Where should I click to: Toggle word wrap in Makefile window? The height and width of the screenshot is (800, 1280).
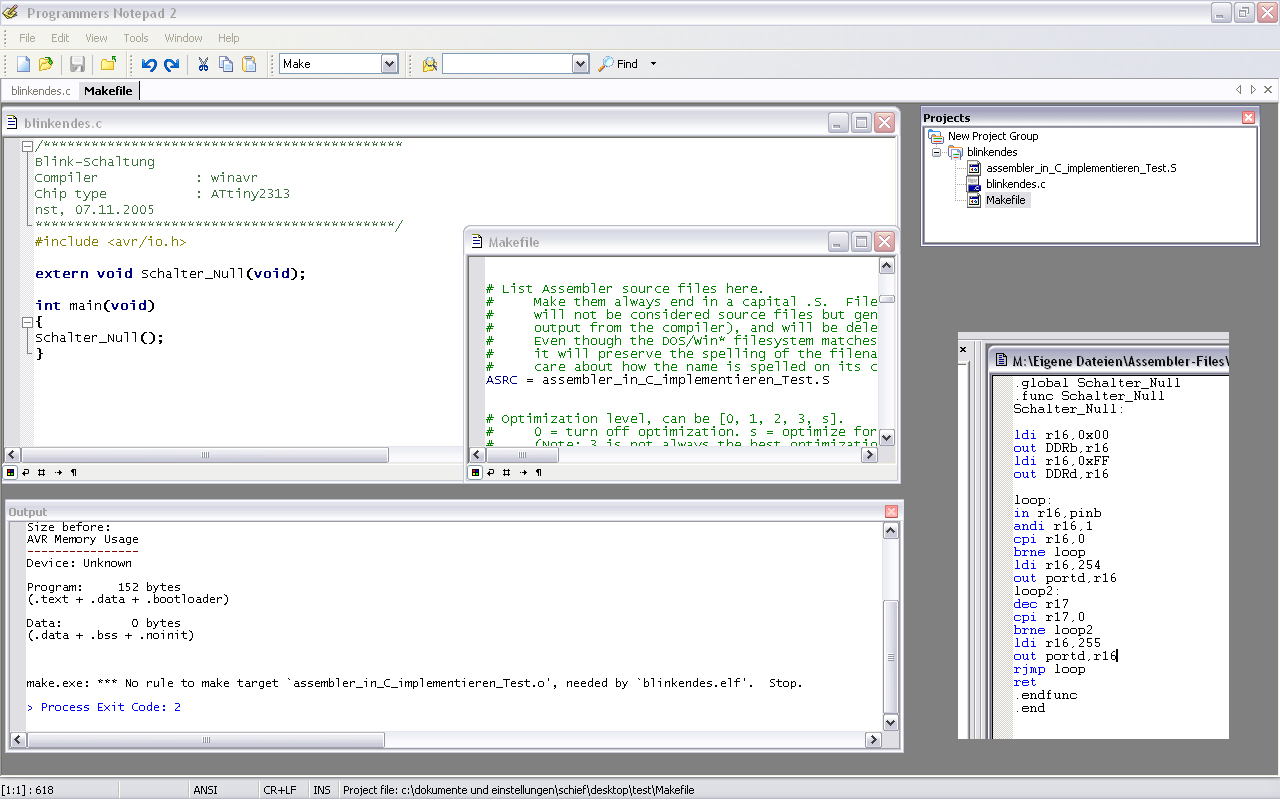(491, 472)
